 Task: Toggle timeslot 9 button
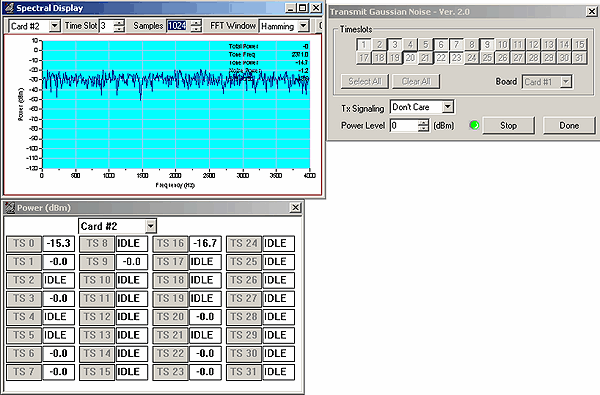coord(487,44)
